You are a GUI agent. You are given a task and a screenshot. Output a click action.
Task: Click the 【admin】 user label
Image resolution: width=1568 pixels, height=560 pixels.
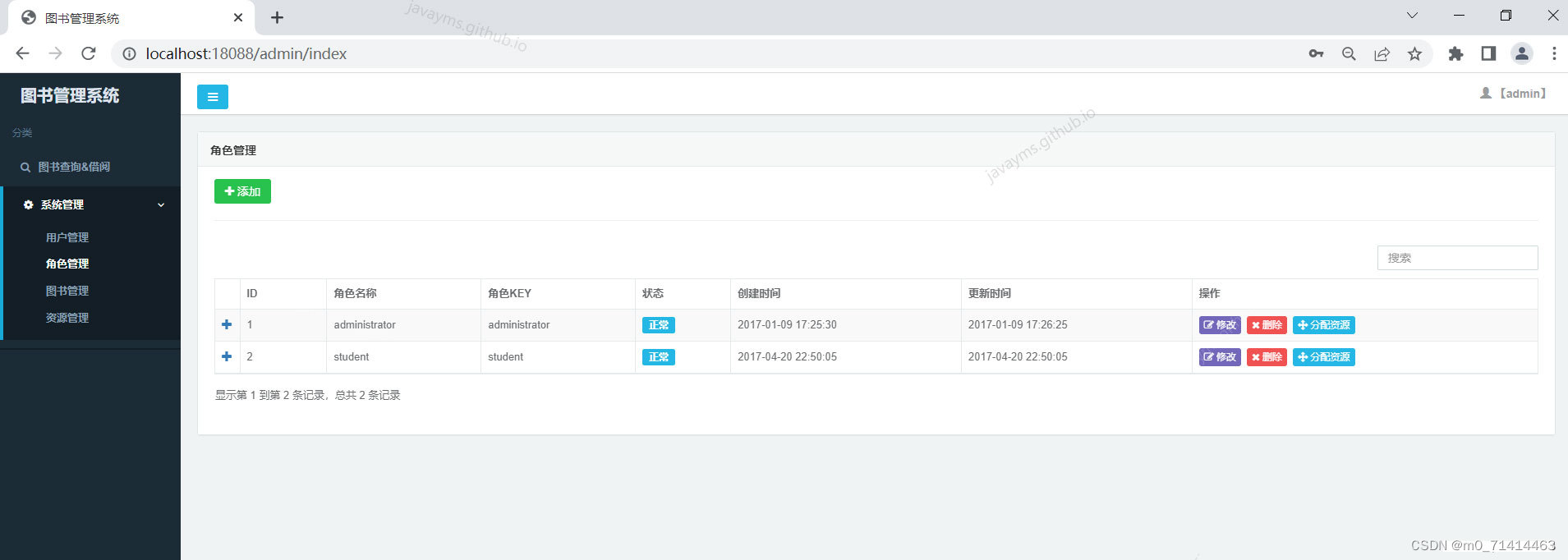pos(1522,94)
